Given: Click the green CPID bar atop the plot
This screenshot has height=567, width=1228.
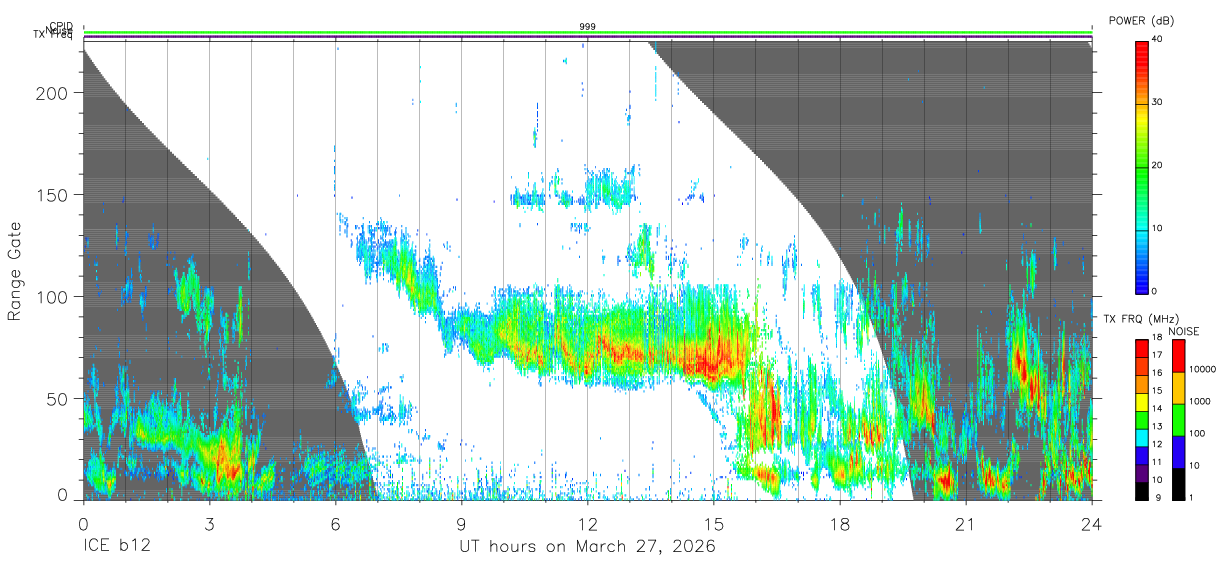Looking at the screenshot, I should tap(588, 32).
